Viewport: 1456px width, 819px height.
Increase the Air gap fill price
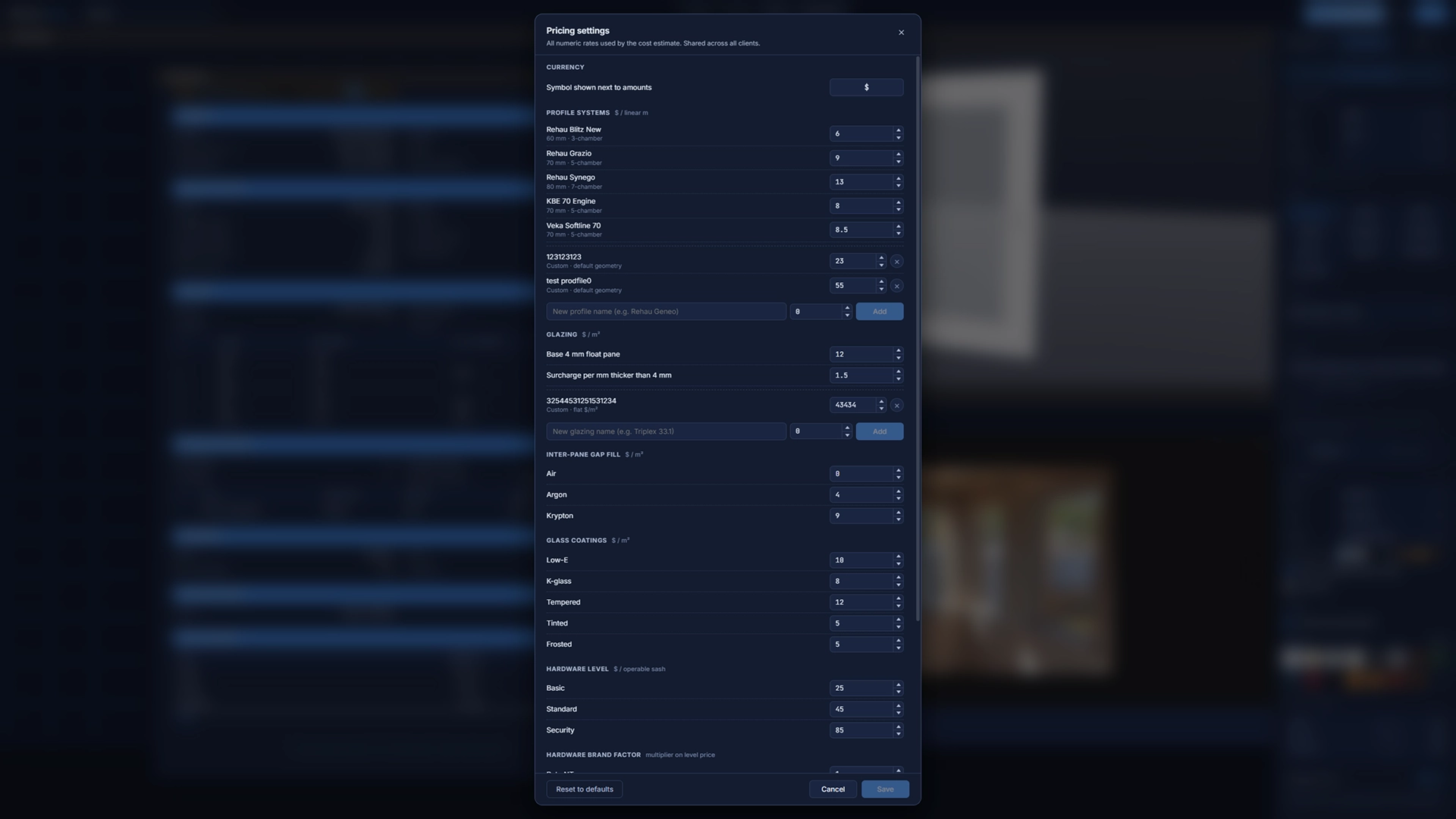tap(899, 470)
